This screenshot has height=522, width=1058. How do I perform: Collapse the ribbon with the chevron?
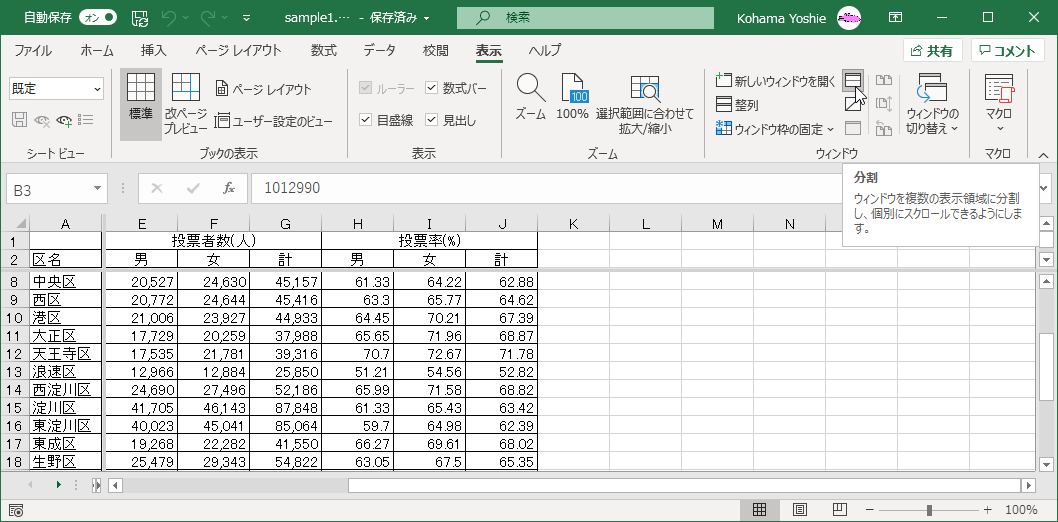click(x=1043, y=155)
